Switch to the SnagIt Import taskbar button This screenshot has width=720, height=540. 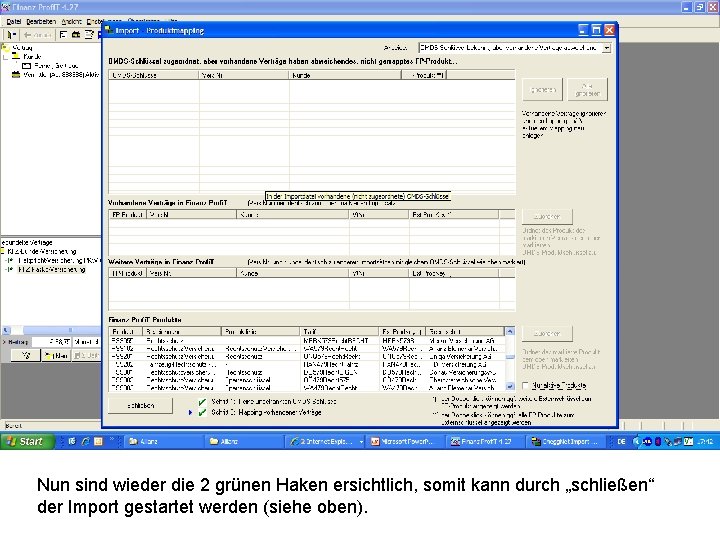coord(565,441)
